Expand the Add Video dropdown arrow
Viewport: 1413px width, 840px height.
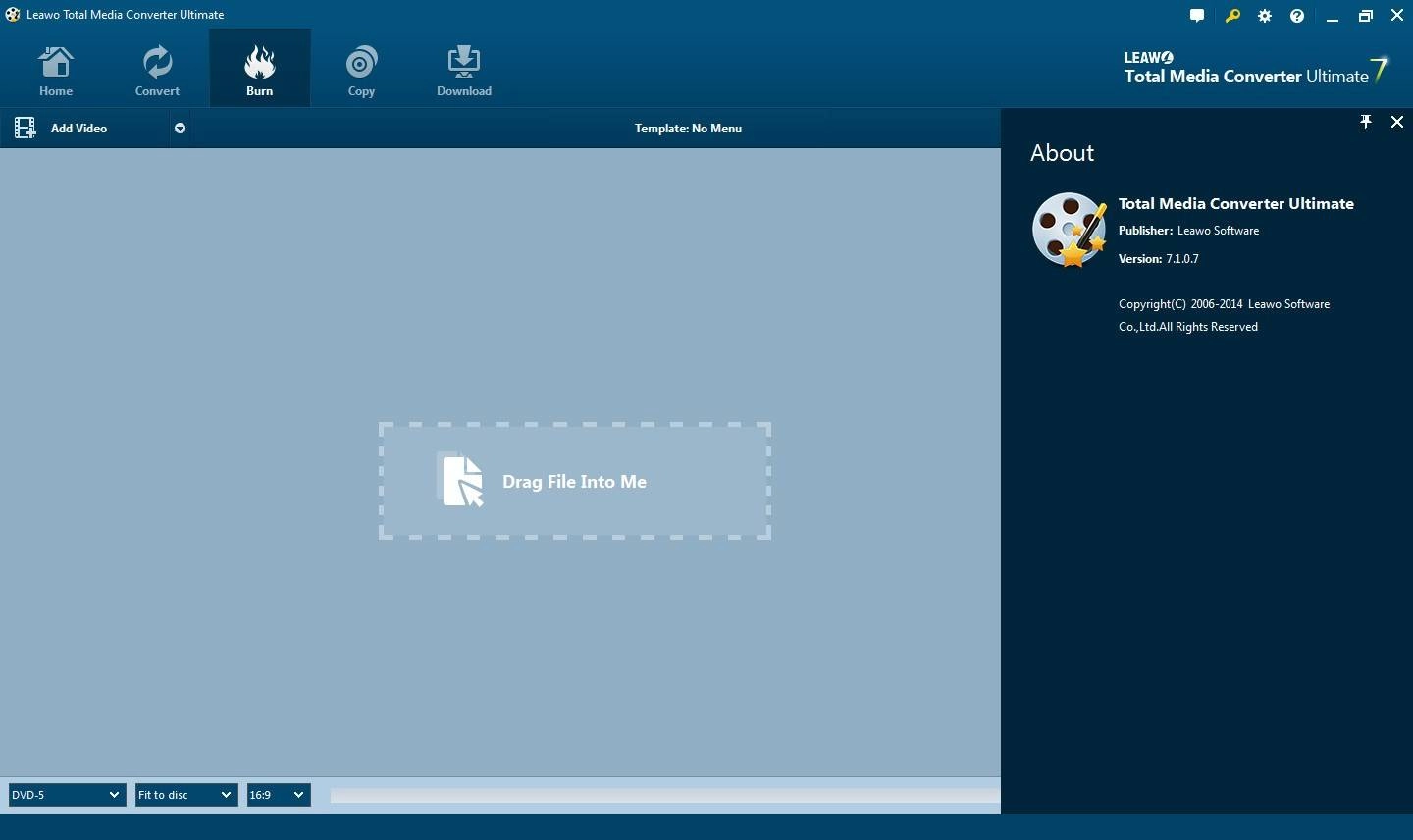[x=180, y=129]
